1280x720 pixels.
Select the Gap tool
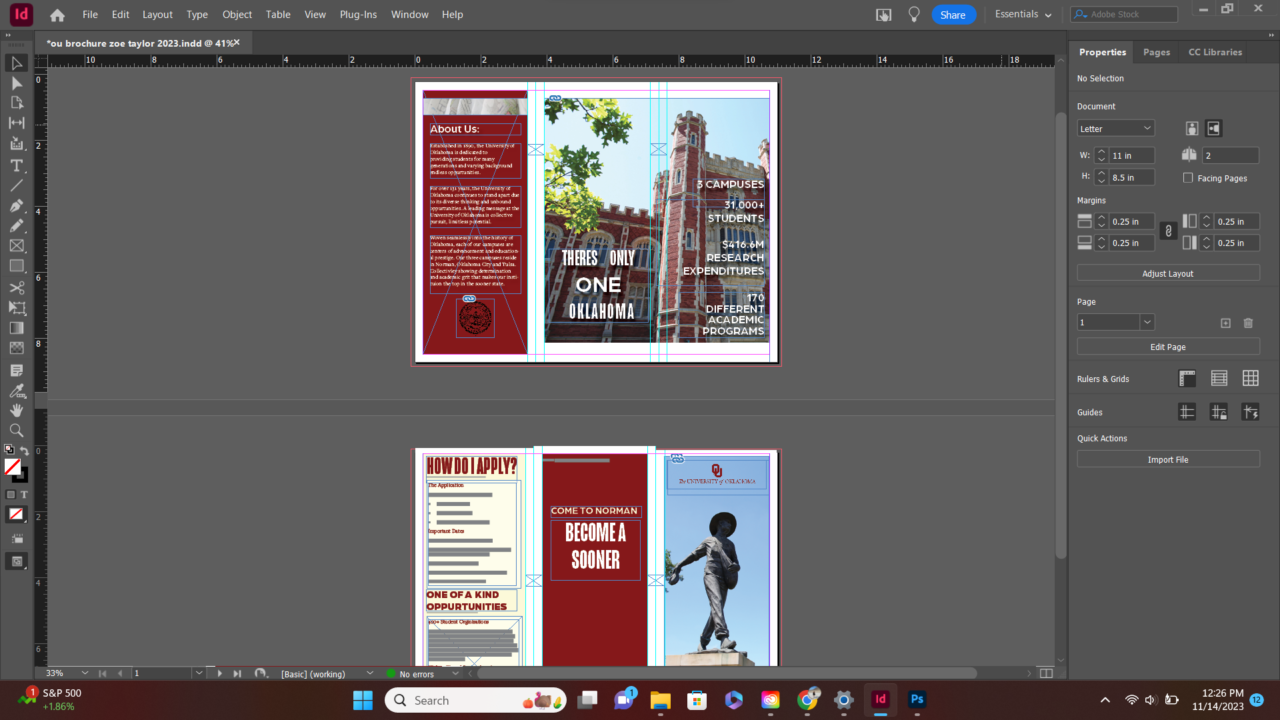coord(17,123)
